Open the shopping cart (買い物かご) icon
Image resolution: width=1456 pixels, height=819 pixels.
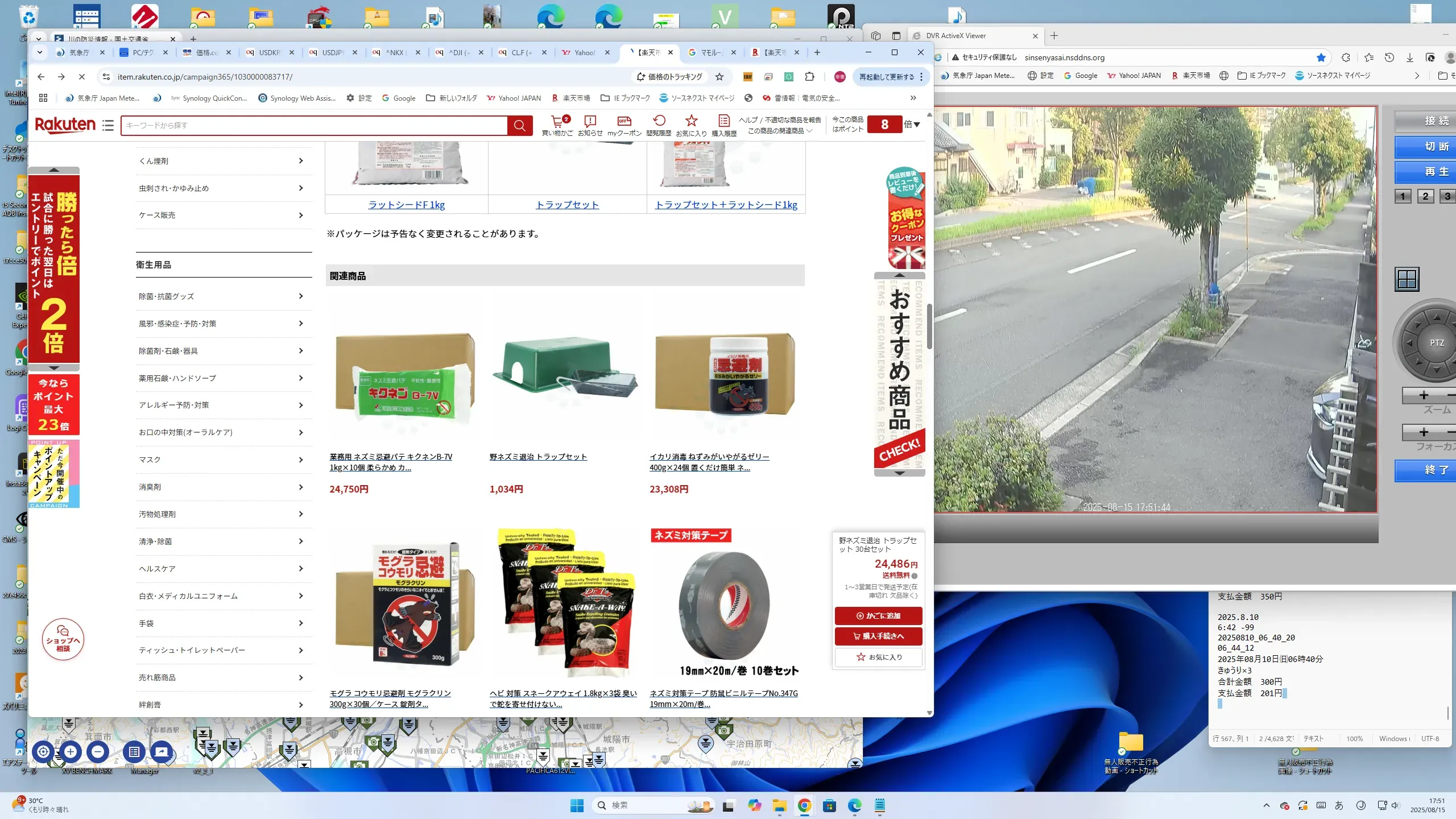pos(557,121)
